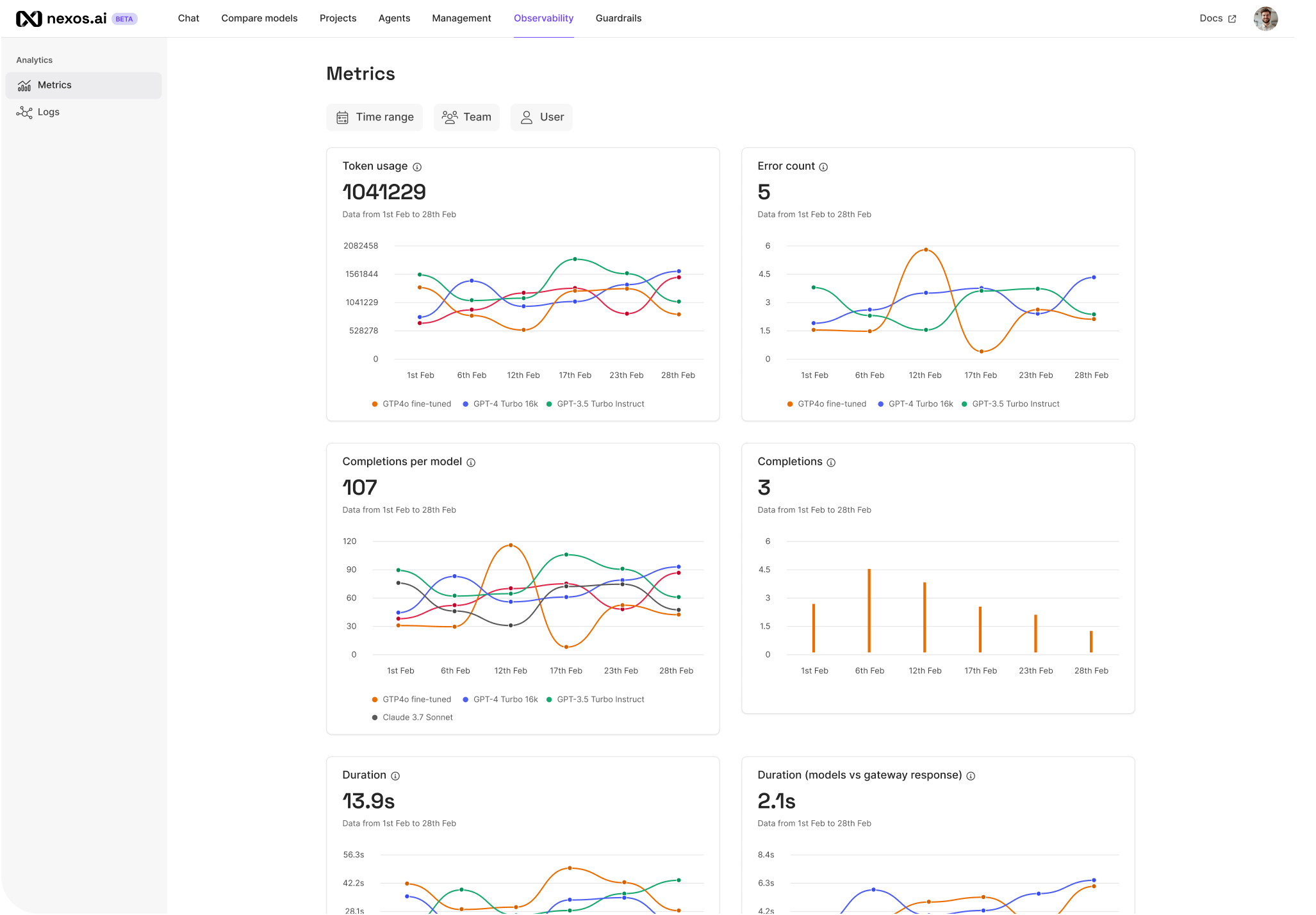The width and height of the screenshot is (1316, 915).
Task: Click the gateway response value 2.1s
Action: 776,800
